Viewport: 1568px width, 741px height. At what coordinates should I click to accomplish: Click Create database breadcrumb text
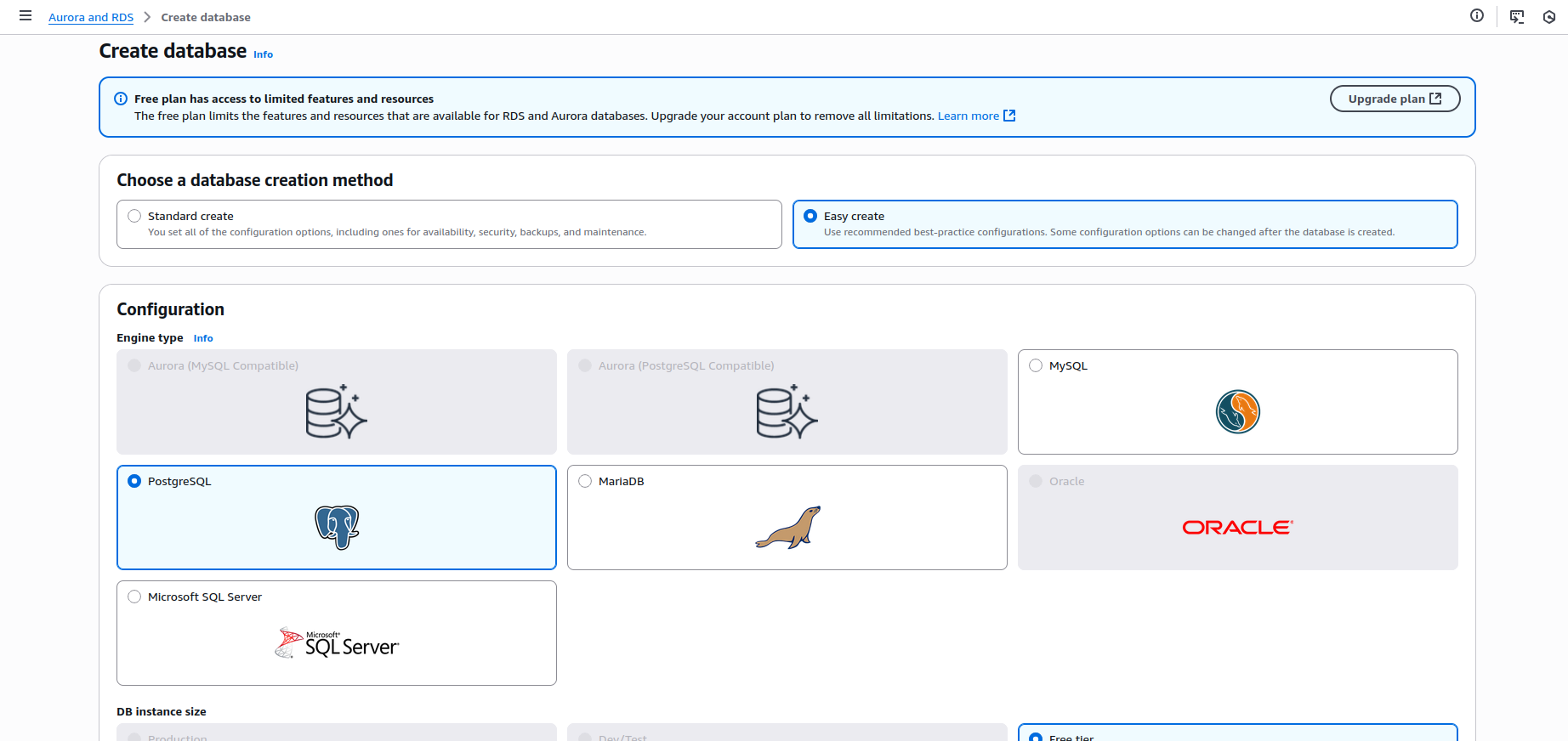206,17
